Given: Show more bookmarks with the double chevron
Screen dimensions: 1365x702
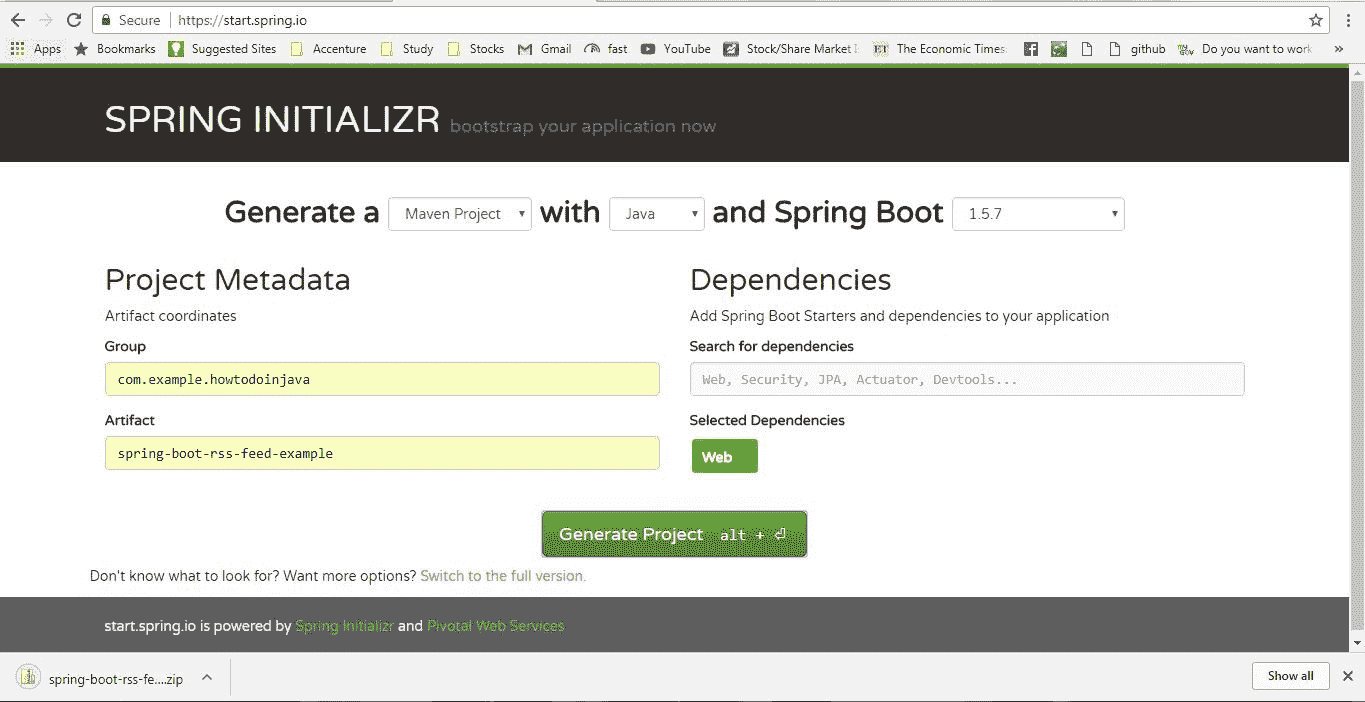Looking at the screenshot, I should 1339,48.
